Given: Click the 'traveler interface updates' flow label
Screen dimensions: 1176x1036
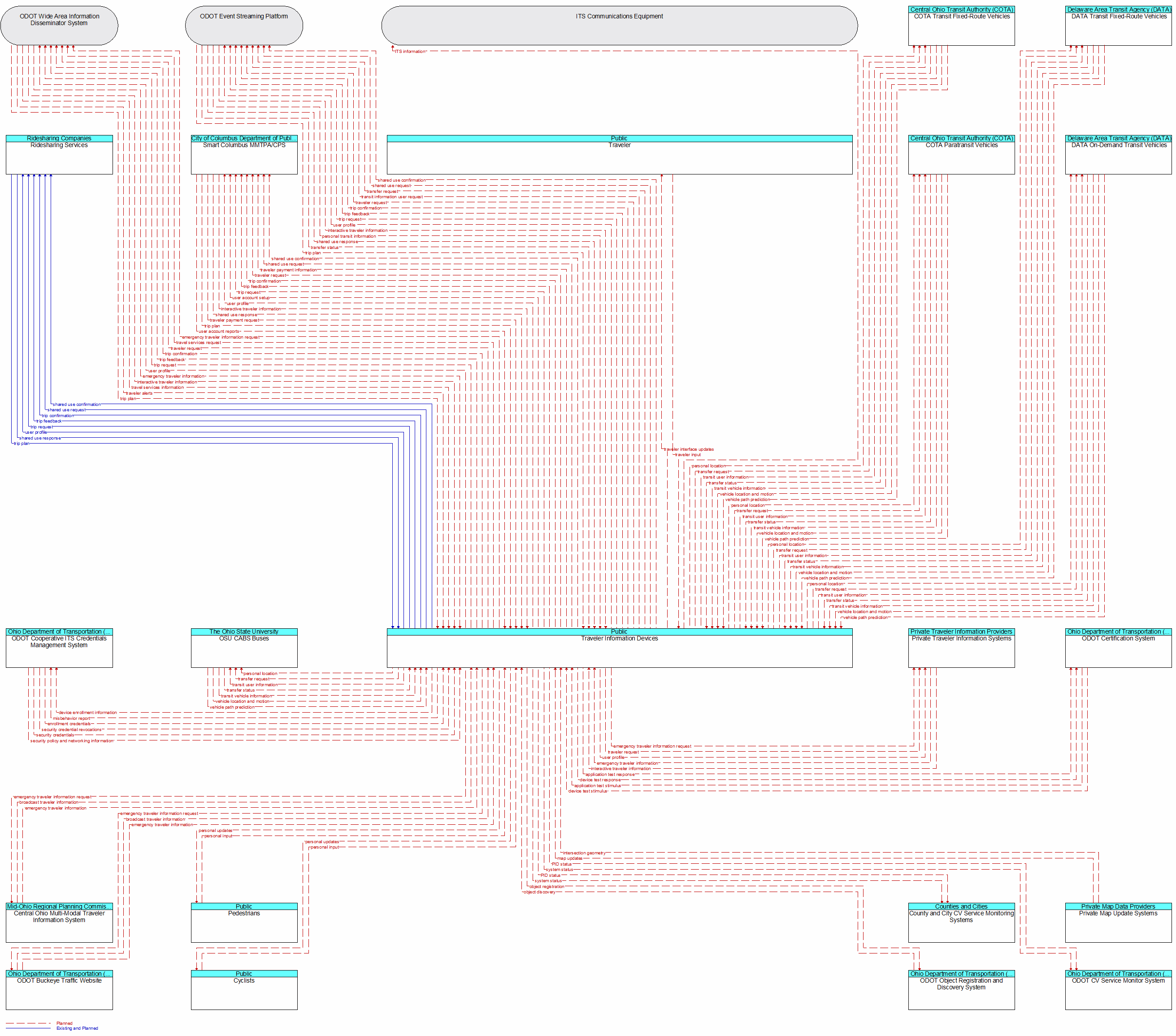Looking at the screenshot, I should pos(689,449).
